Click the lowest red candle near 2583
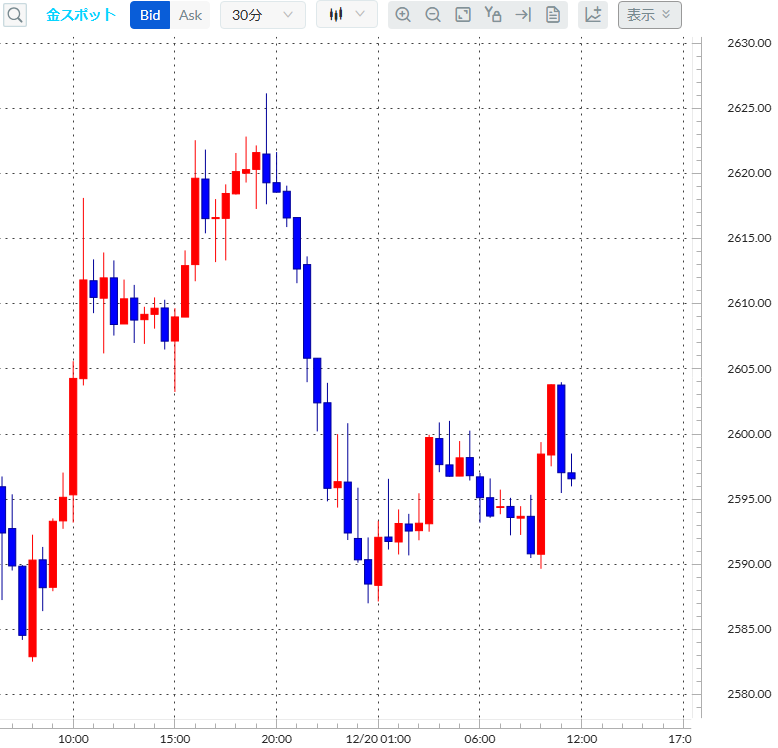The width and height of the screenshot is (778, 748). (33, 608)
